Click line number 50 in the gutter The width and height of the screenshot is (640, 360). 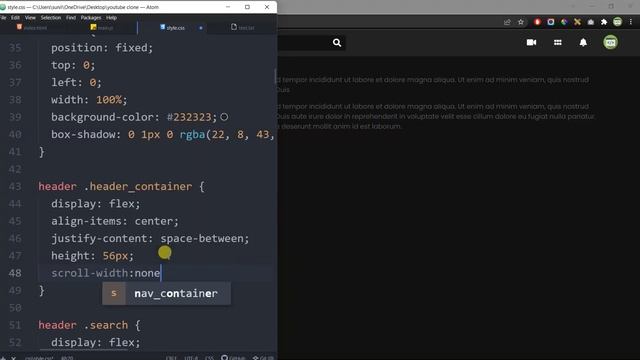pos(15,308)
